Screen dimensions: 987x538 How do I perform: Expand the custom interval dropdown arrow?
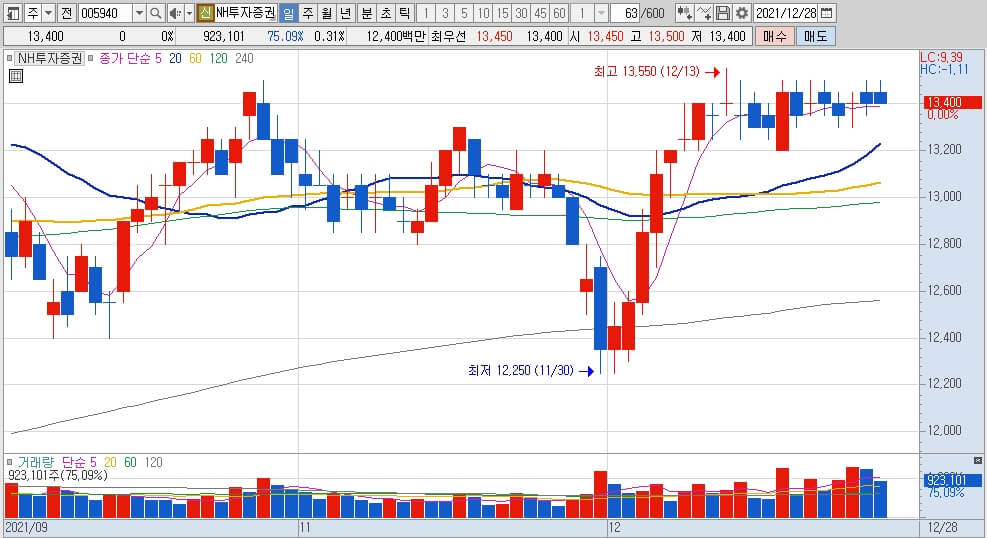pyautogui.click(x=601, y=13)
